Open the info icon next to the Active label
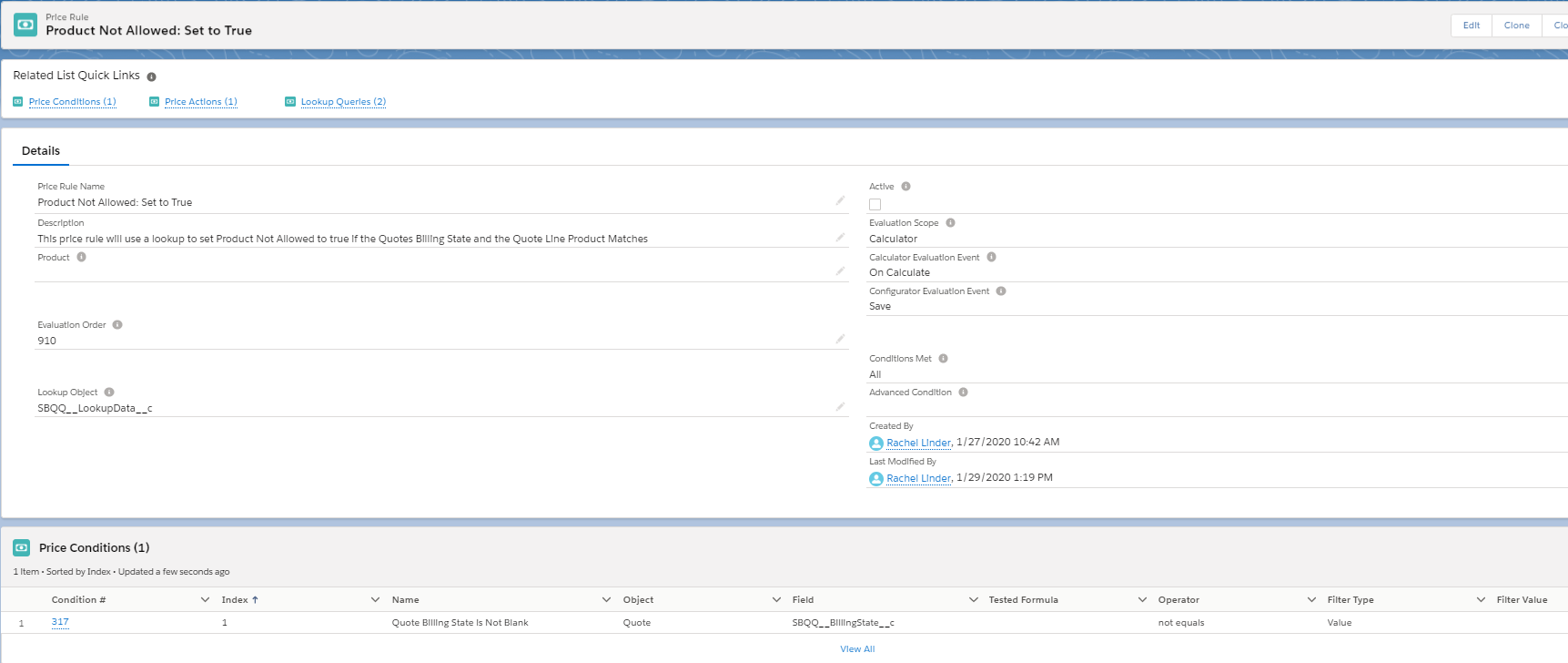 [x=905, y=187]
